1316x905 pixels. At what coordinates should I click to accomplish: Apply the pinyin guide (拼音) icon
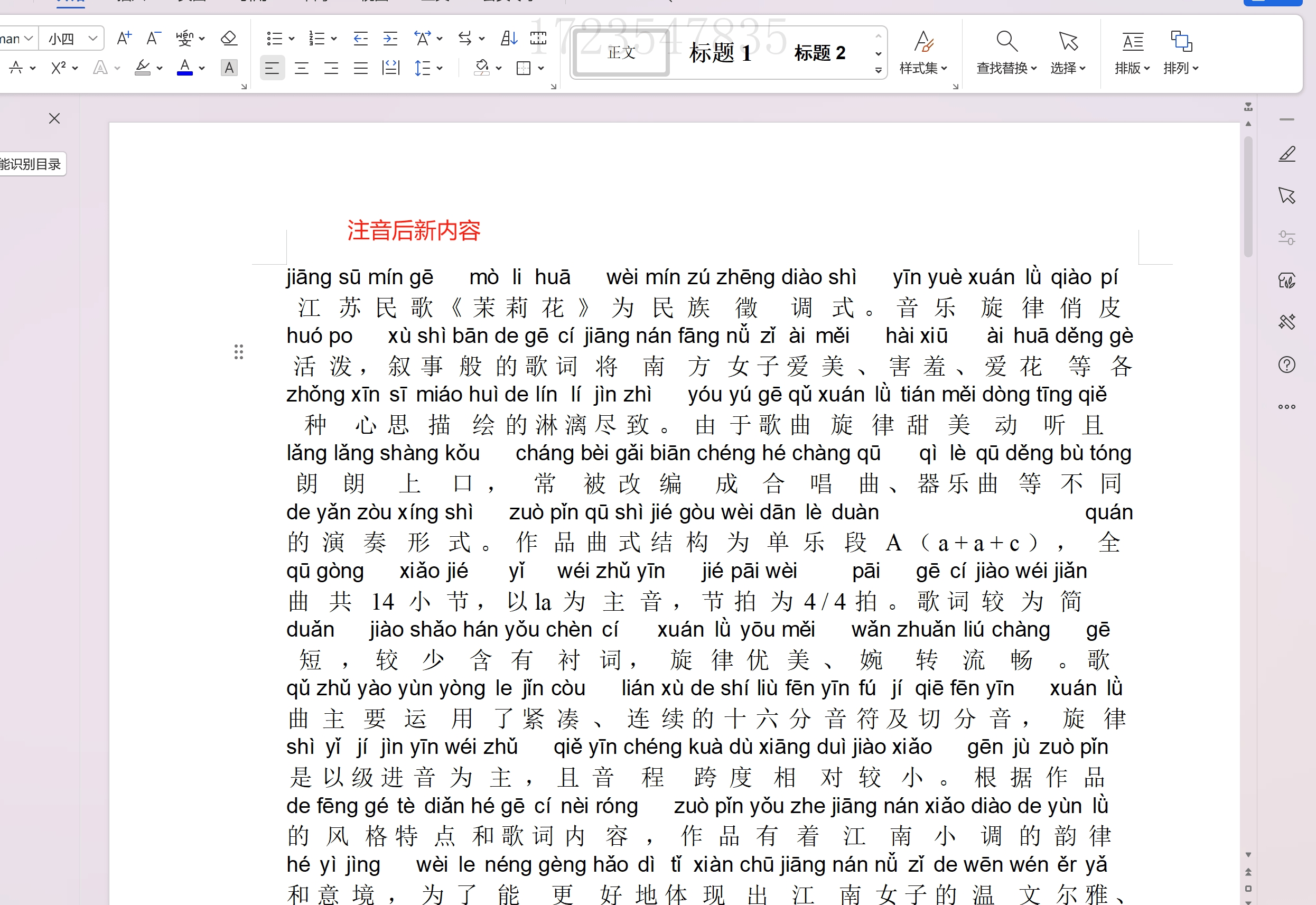(x=185, y=39)
